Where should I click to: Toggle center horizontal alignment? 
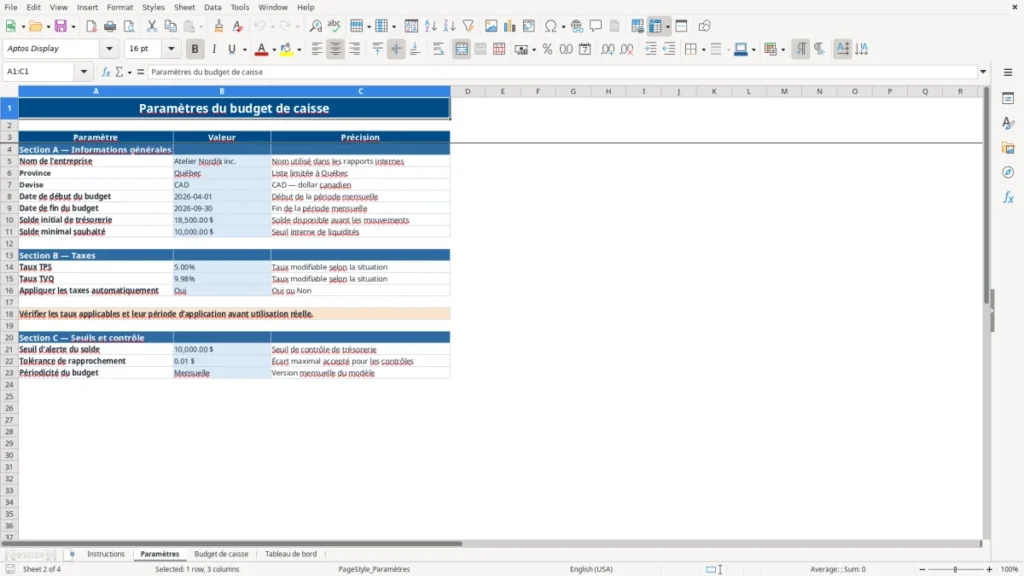click(336, 49)
